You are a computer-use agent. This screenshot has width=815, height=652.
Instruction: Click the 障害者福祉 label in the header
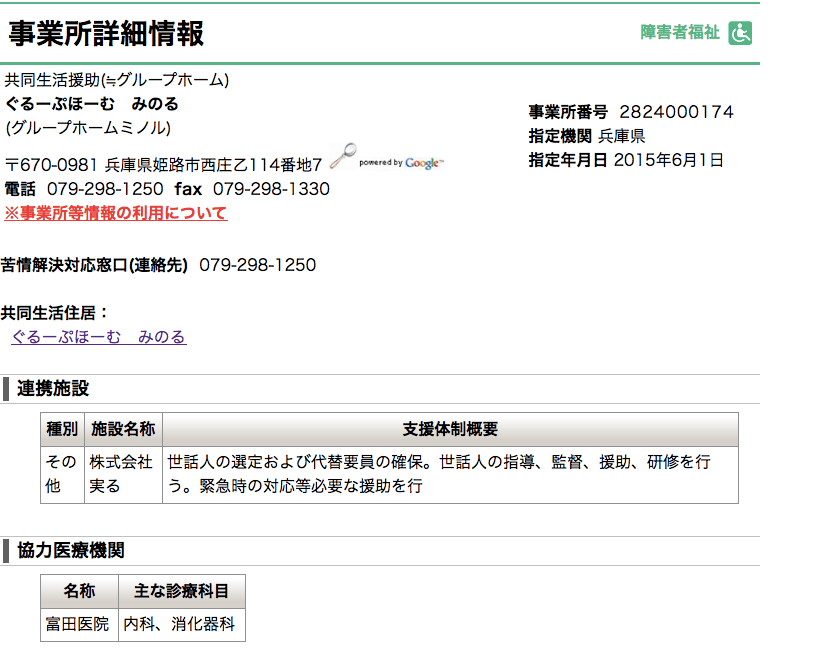[x=680, y=33]
